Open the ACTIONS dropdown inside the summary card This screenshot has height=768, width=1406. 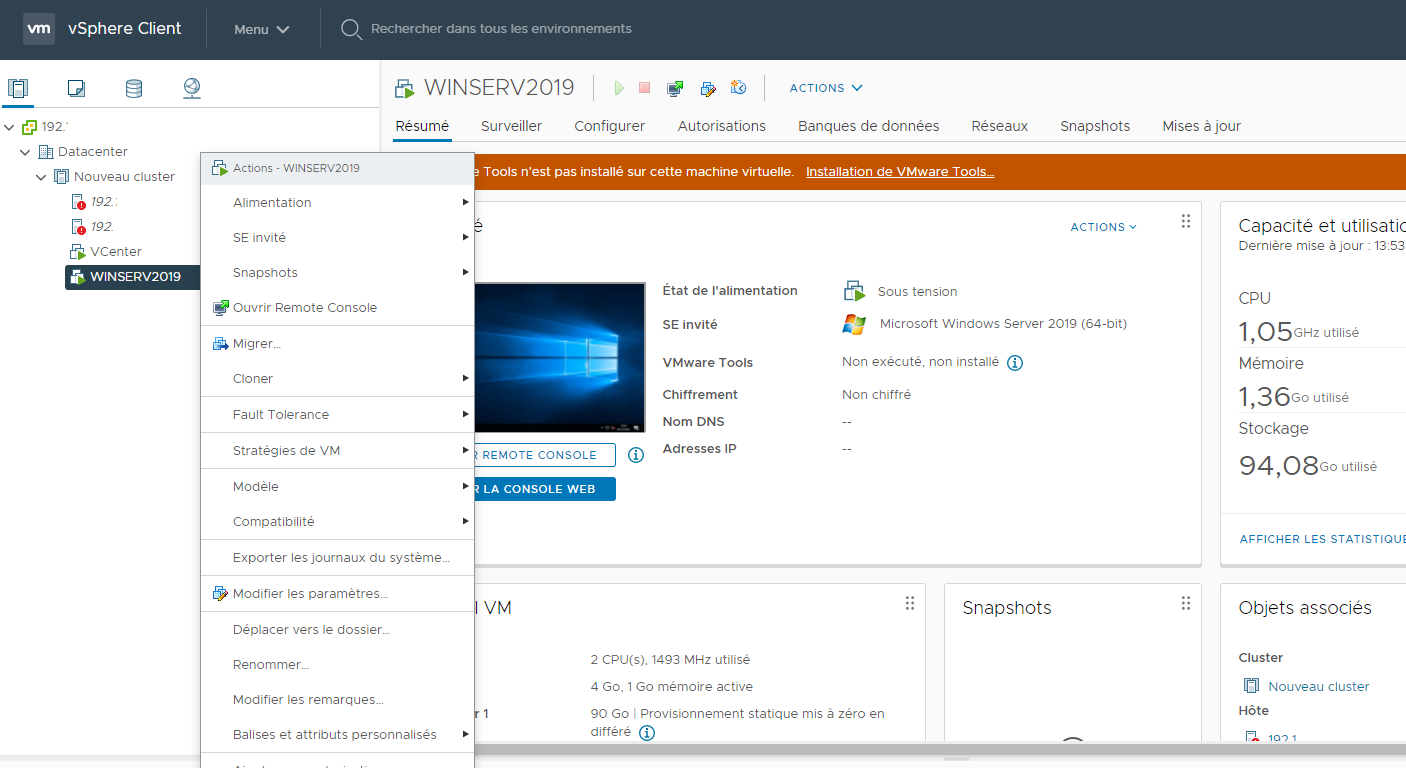pyautogui.click(x=1104, y=227)
